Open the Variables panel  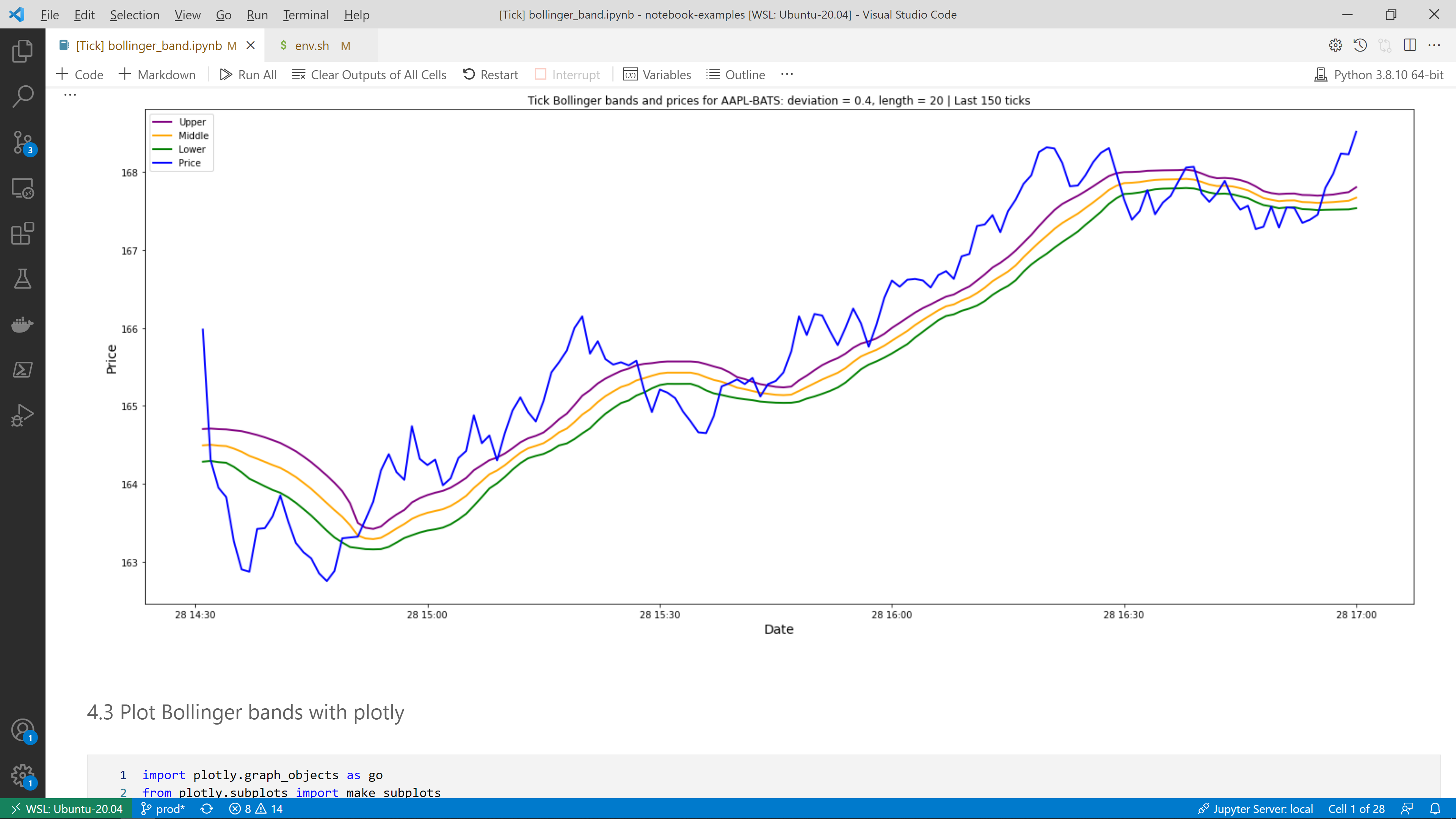click(657, 75)
